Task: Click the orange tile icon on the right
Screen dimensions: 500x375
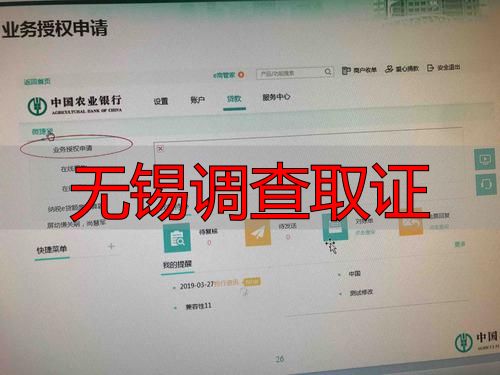Action: tap(410, 222)
